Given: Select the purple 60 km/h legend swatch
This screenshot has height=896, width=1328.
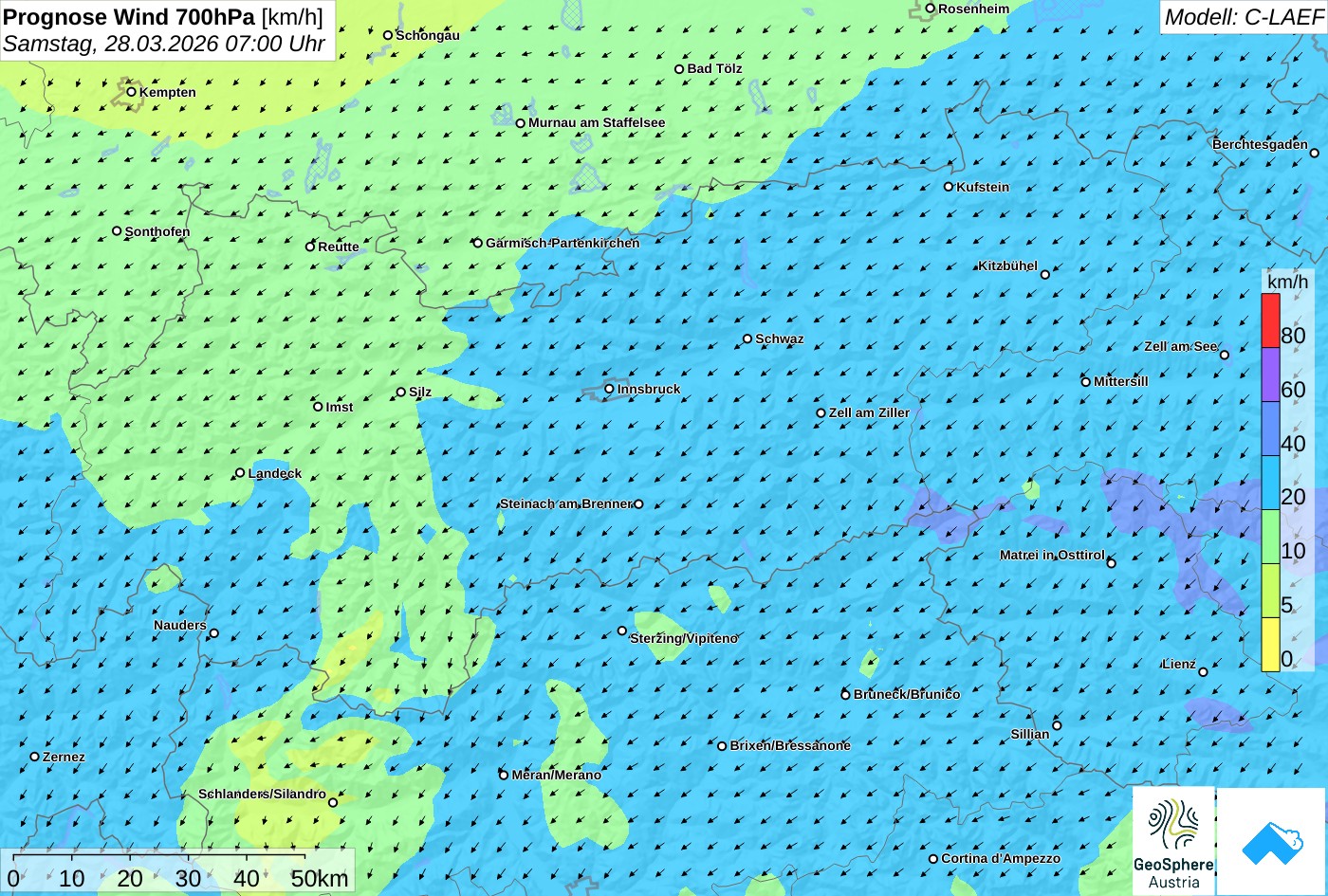Looking at the screenshot, I should 1270,375.
